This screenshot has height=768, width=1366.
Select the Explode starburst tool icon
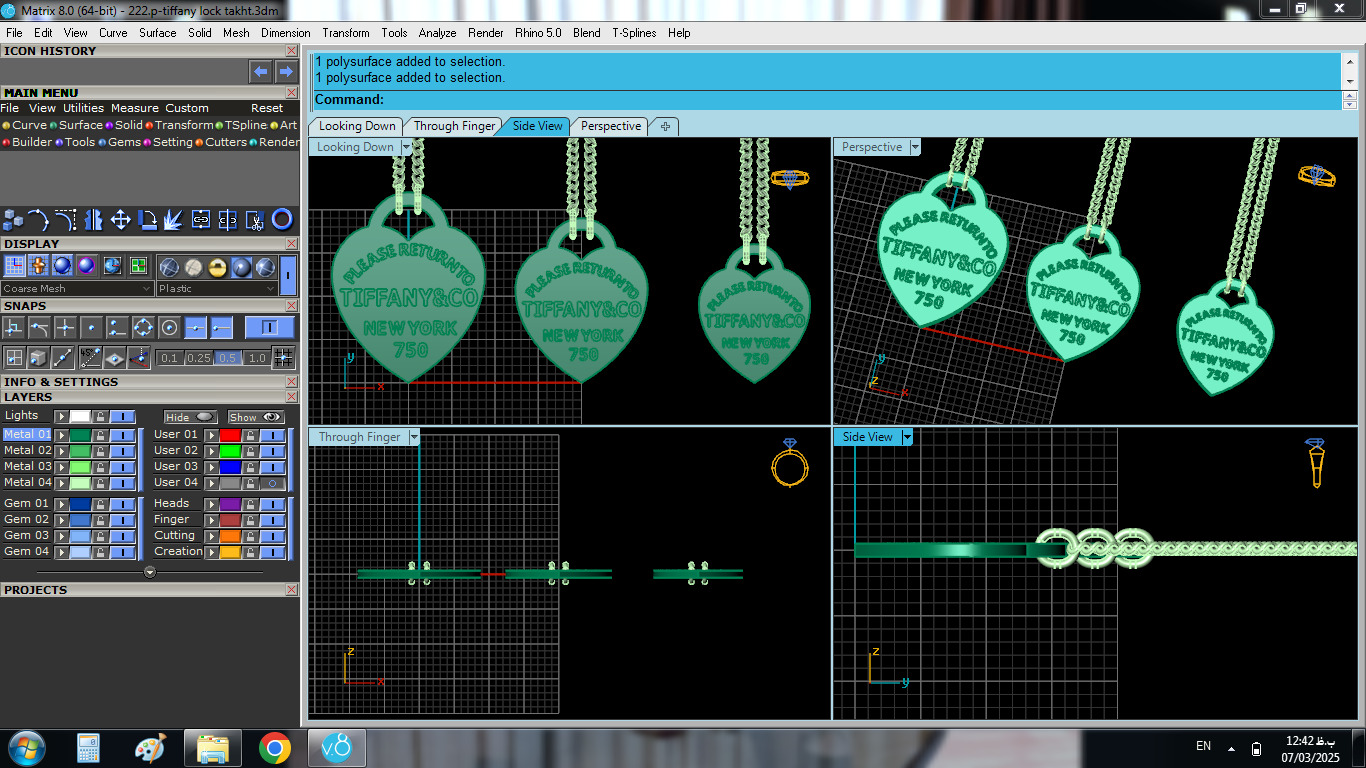pyautogui.click(x=174, y=220)
